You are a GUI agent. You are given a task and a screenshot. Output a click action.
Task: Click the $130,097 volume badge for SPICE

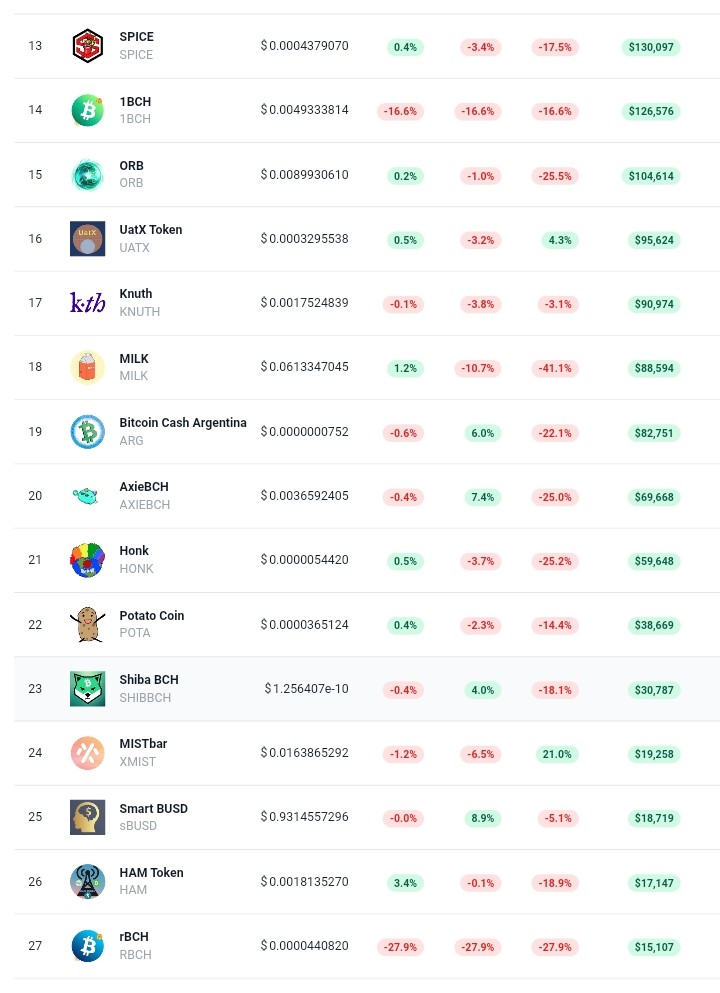pyautogui.click(x=650, y=47)
